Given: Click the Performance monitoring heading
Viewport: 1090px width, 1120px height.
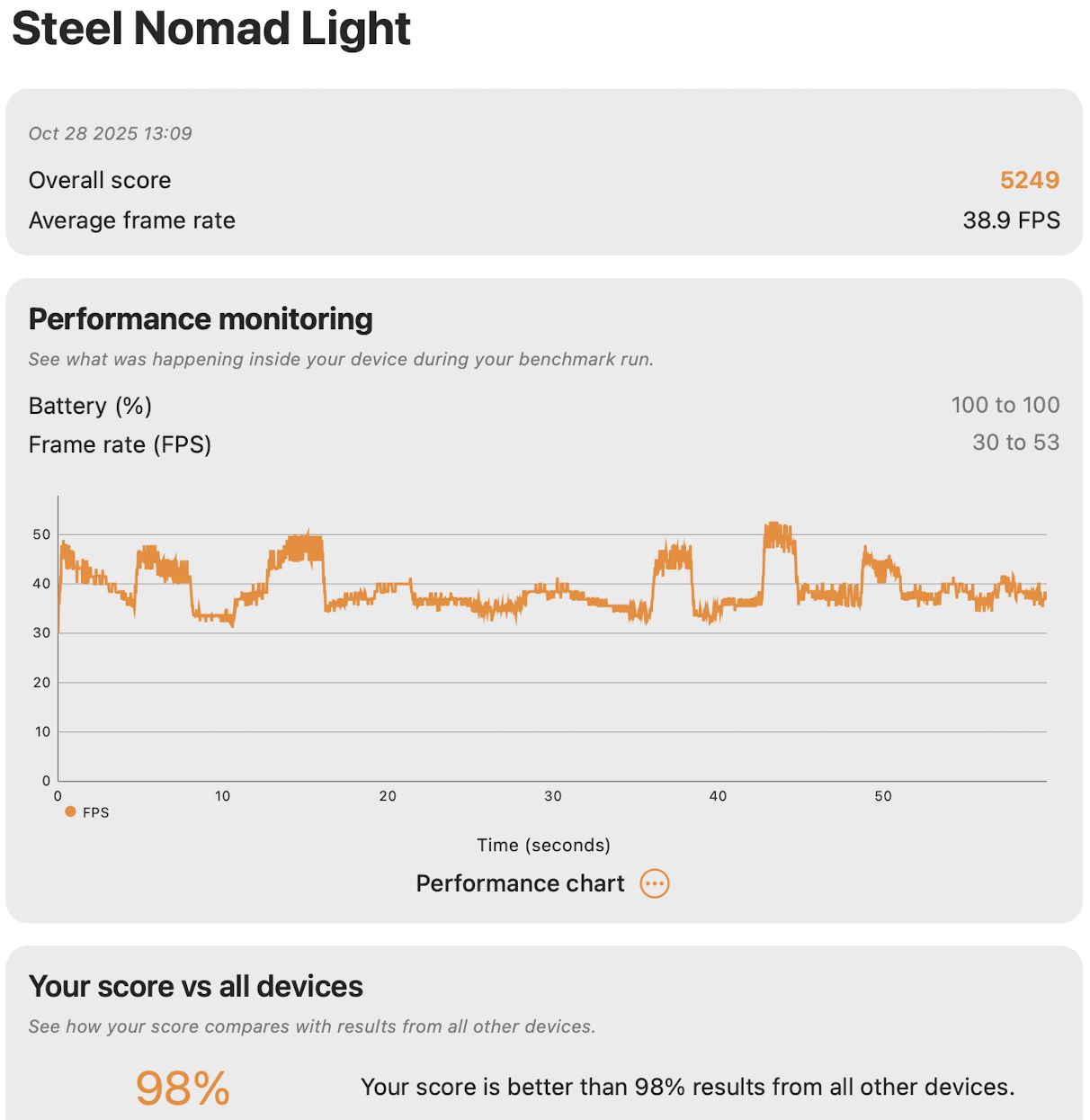Looking at the screenshot, I should [x=201, y=319].
